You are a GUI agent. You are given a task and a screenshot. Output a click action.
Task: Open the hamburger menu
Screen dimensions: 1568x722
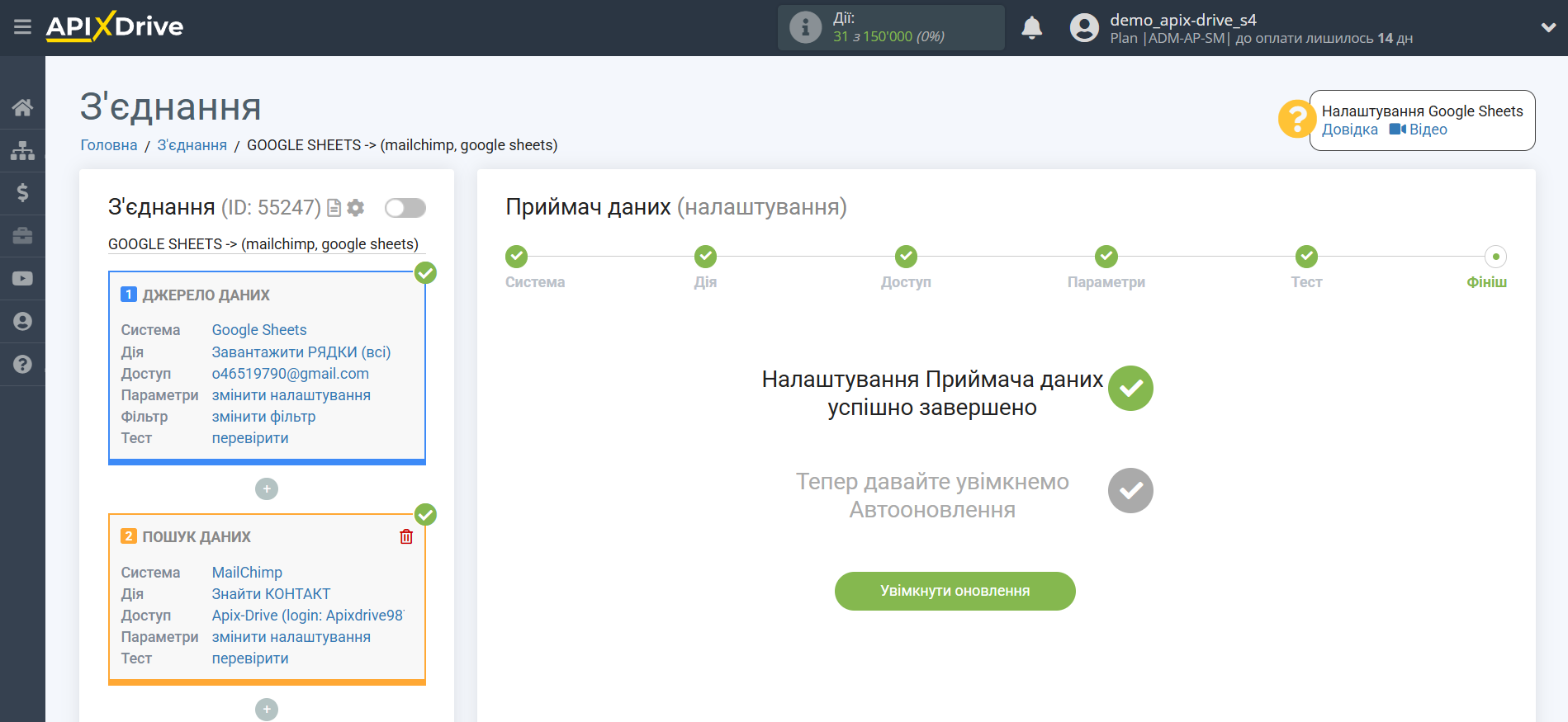click(x=22, y=27)
